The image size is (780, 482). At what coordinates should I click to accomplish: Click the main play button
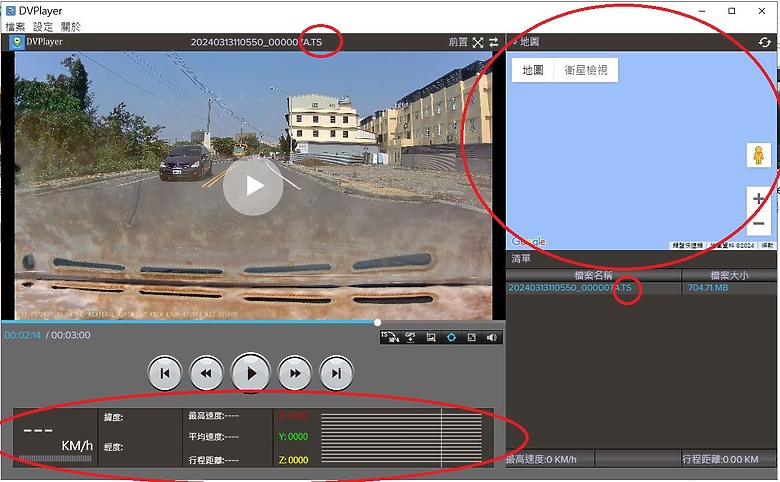click(x=251, y=373)
